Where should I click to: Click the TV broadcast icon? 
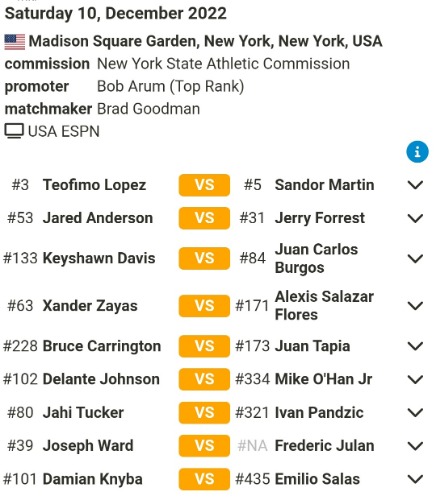pyautogui.click(x=14, y=131)
